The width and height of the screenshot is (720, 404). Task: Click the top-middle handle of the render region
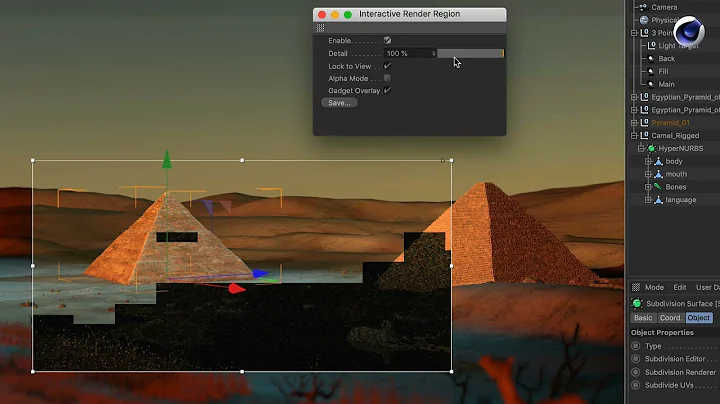[242, 160]
